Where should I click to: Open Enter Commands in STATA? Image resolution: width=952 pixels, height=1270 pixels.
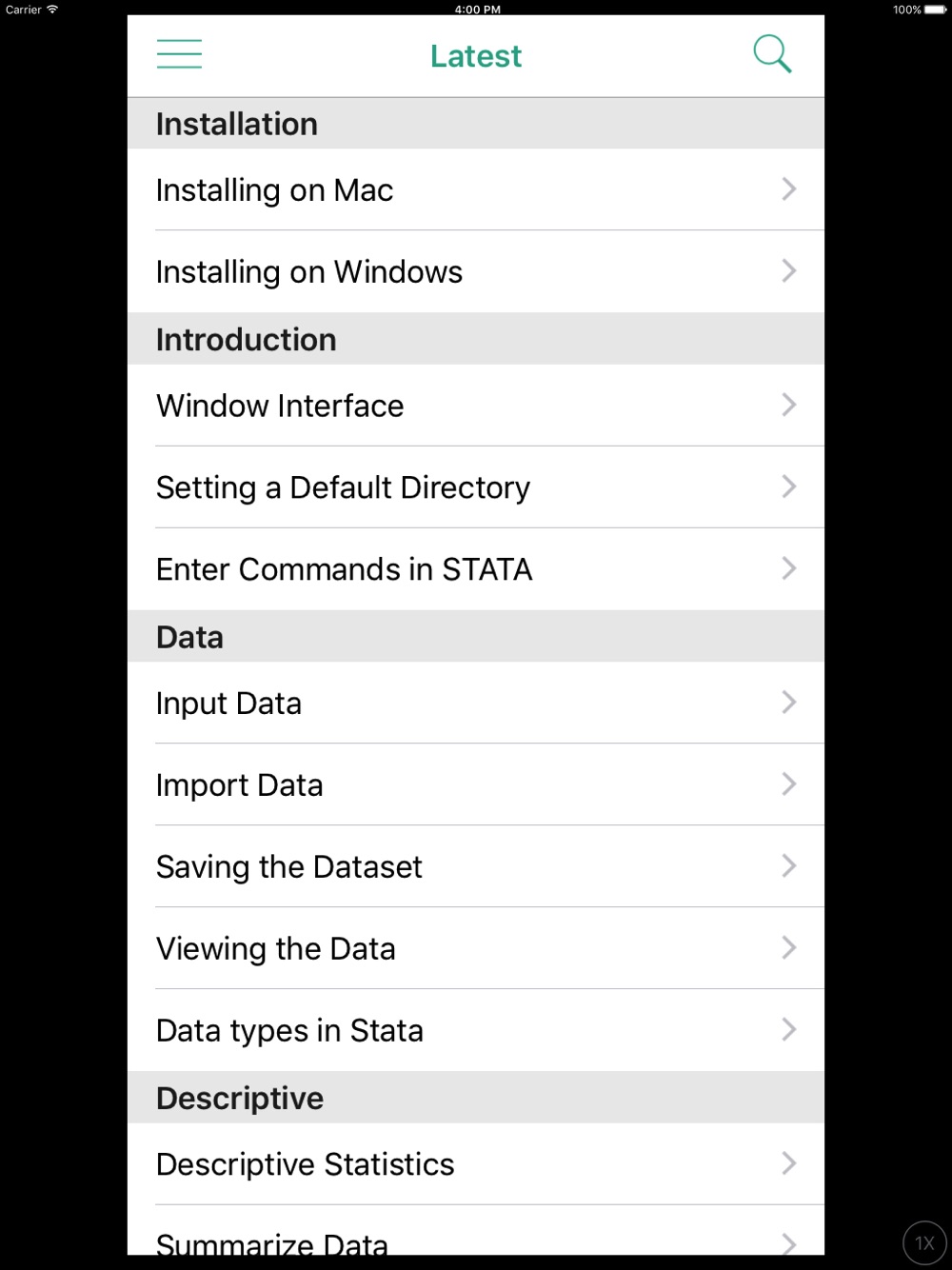pos(476,569)
